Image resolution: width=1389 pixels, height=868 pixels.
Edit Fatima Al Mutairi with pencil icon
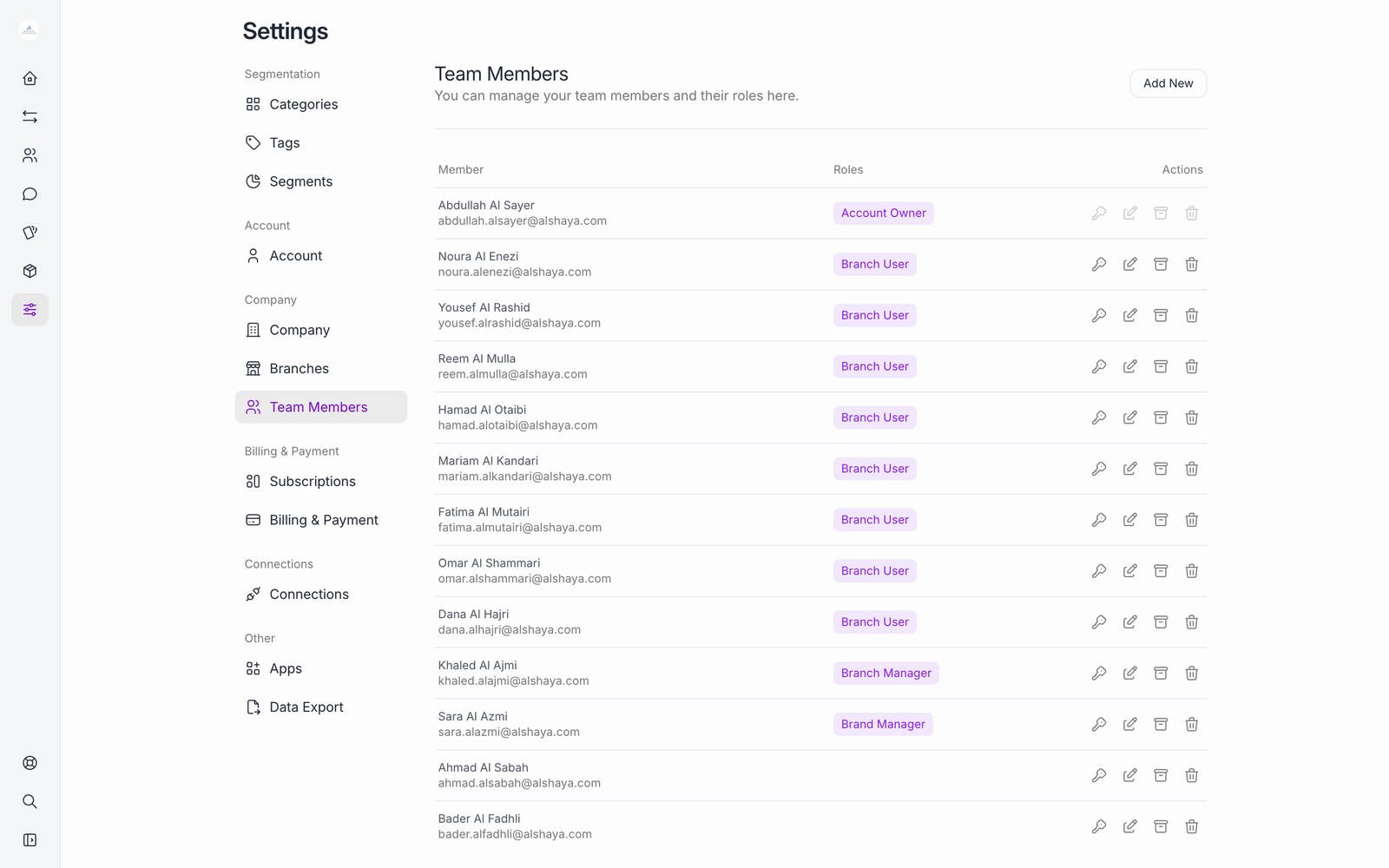[x=1129, y=520]
